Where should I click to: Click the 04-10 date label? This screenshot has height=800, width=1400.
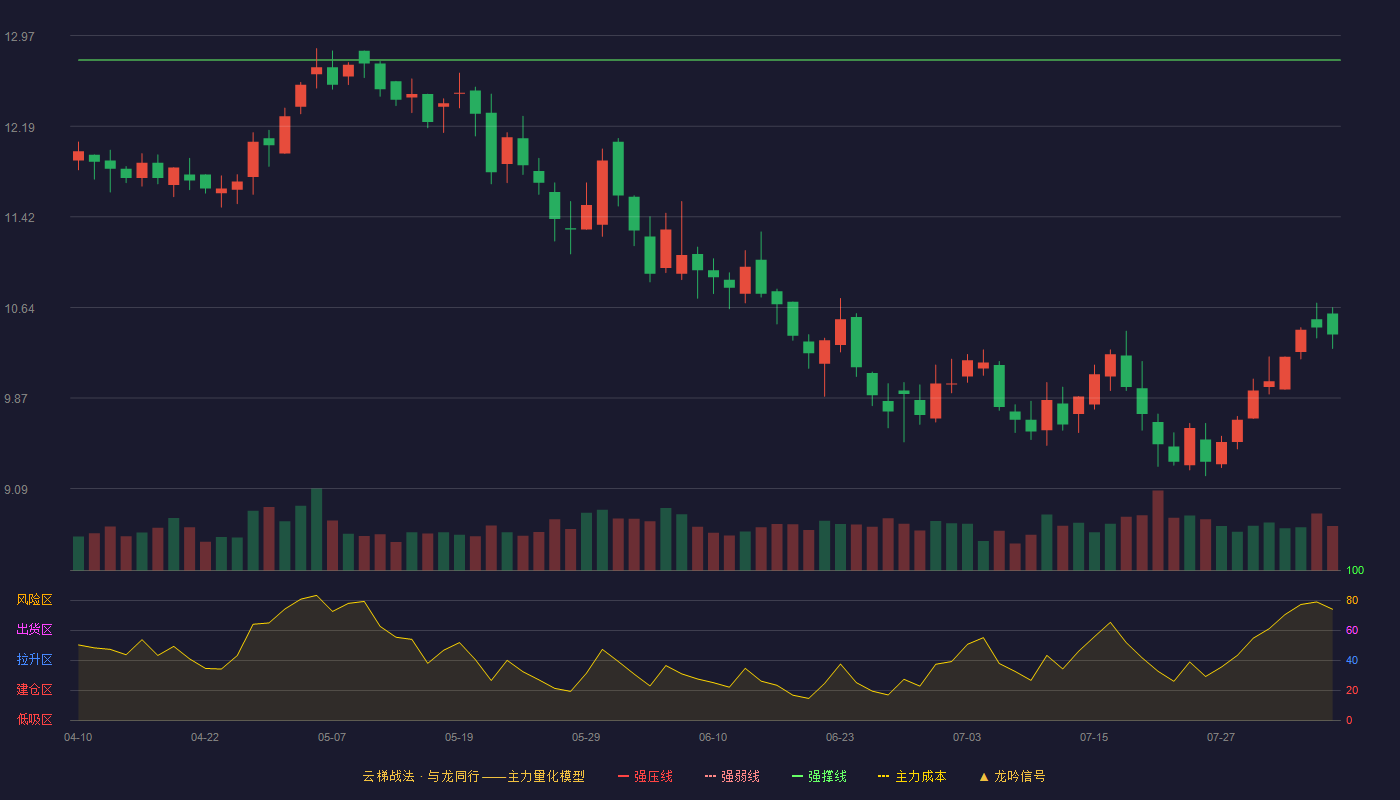click(78, 737)
